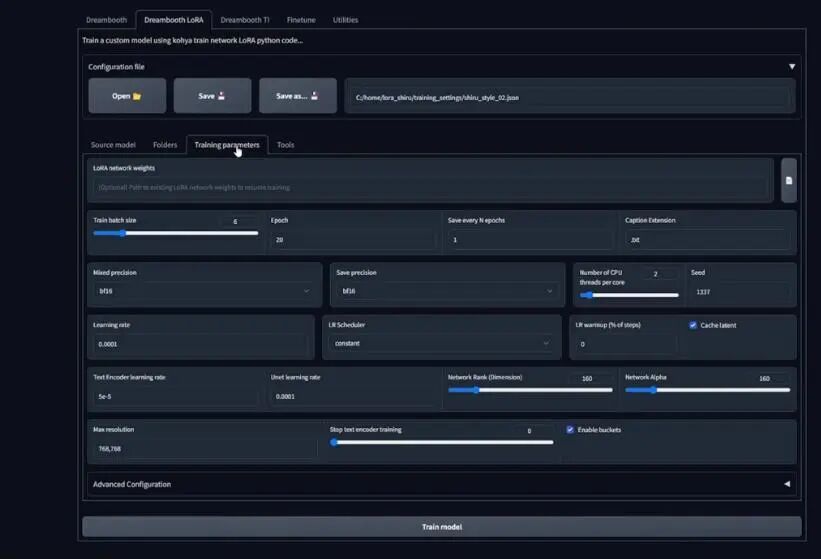Click the Max resolution field

pyautogui.click(x=205, y=449)
